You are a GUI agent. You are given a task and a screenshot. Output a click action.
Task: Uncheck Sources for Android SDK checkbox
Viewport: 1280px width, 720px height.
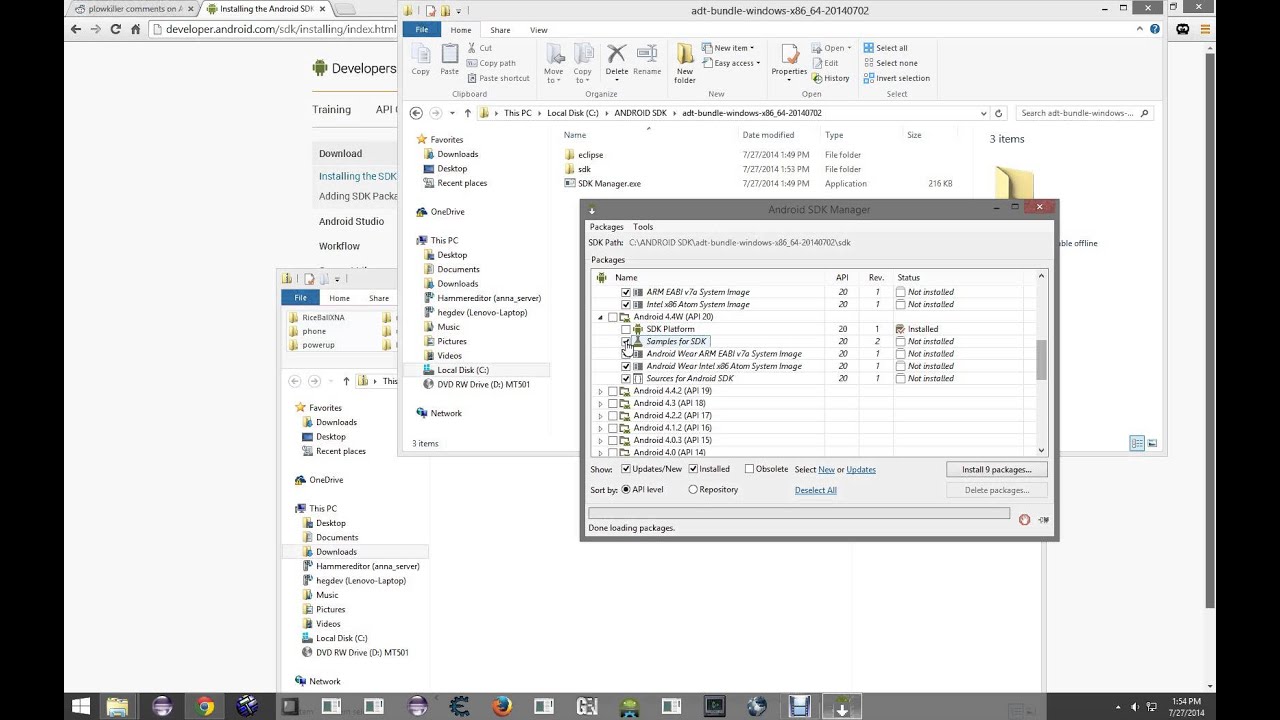(626, 378)
